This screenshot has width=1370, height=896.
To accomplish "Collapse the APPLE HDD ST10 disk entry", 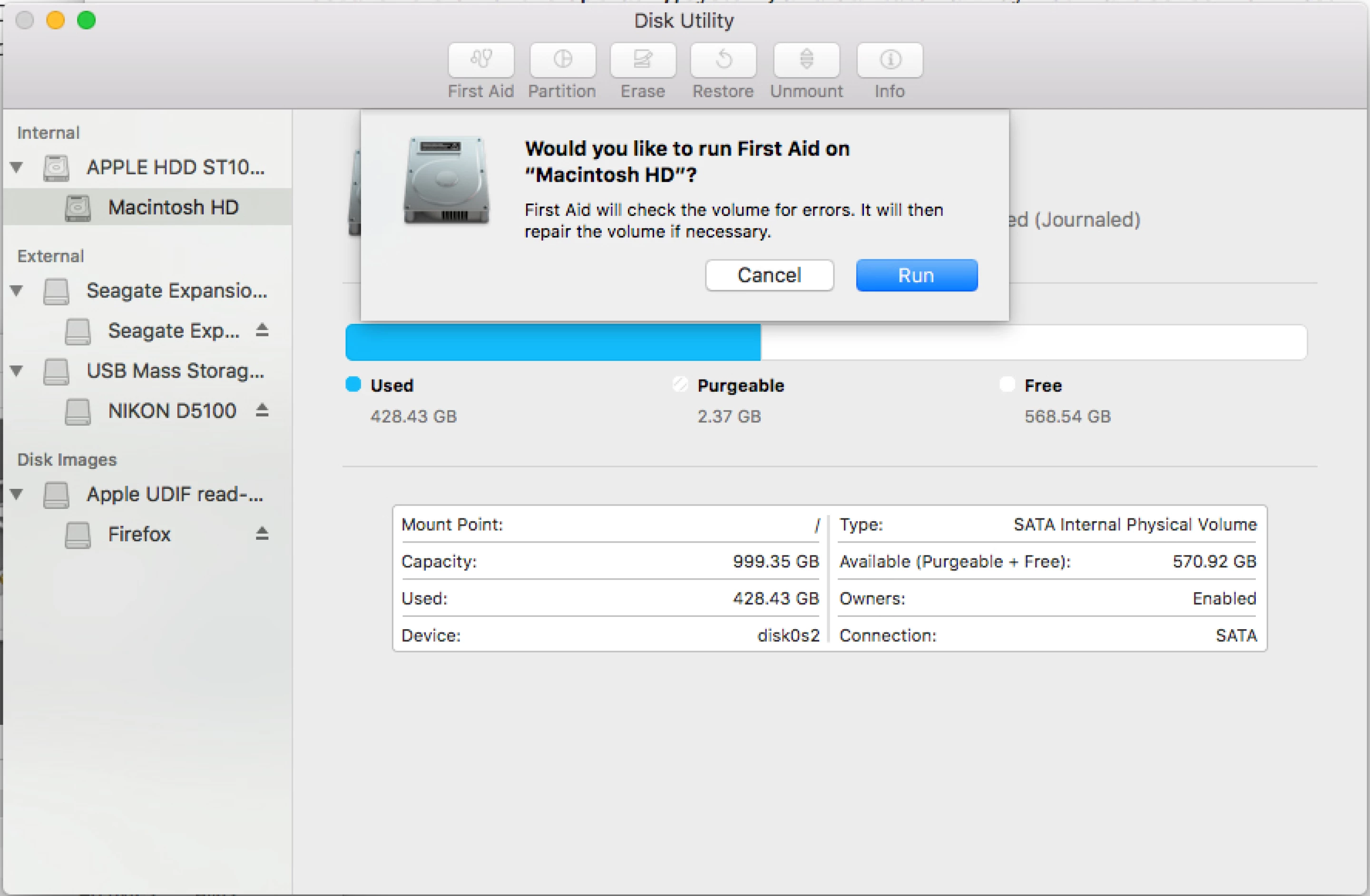I will 17,167.
